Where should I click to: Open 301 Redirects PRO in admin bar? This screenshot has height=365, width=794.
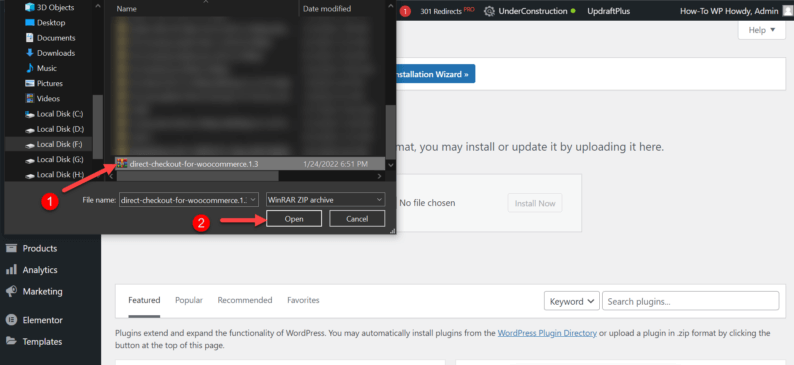point(447,11)
